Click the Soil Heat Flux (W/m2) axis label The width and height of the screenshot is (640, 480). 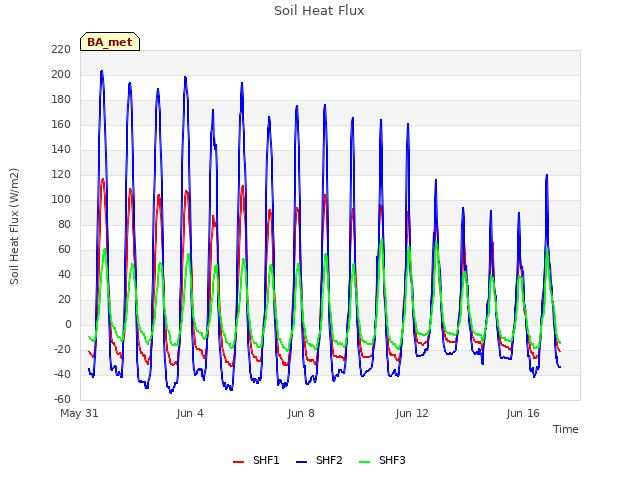coord(14,226)
